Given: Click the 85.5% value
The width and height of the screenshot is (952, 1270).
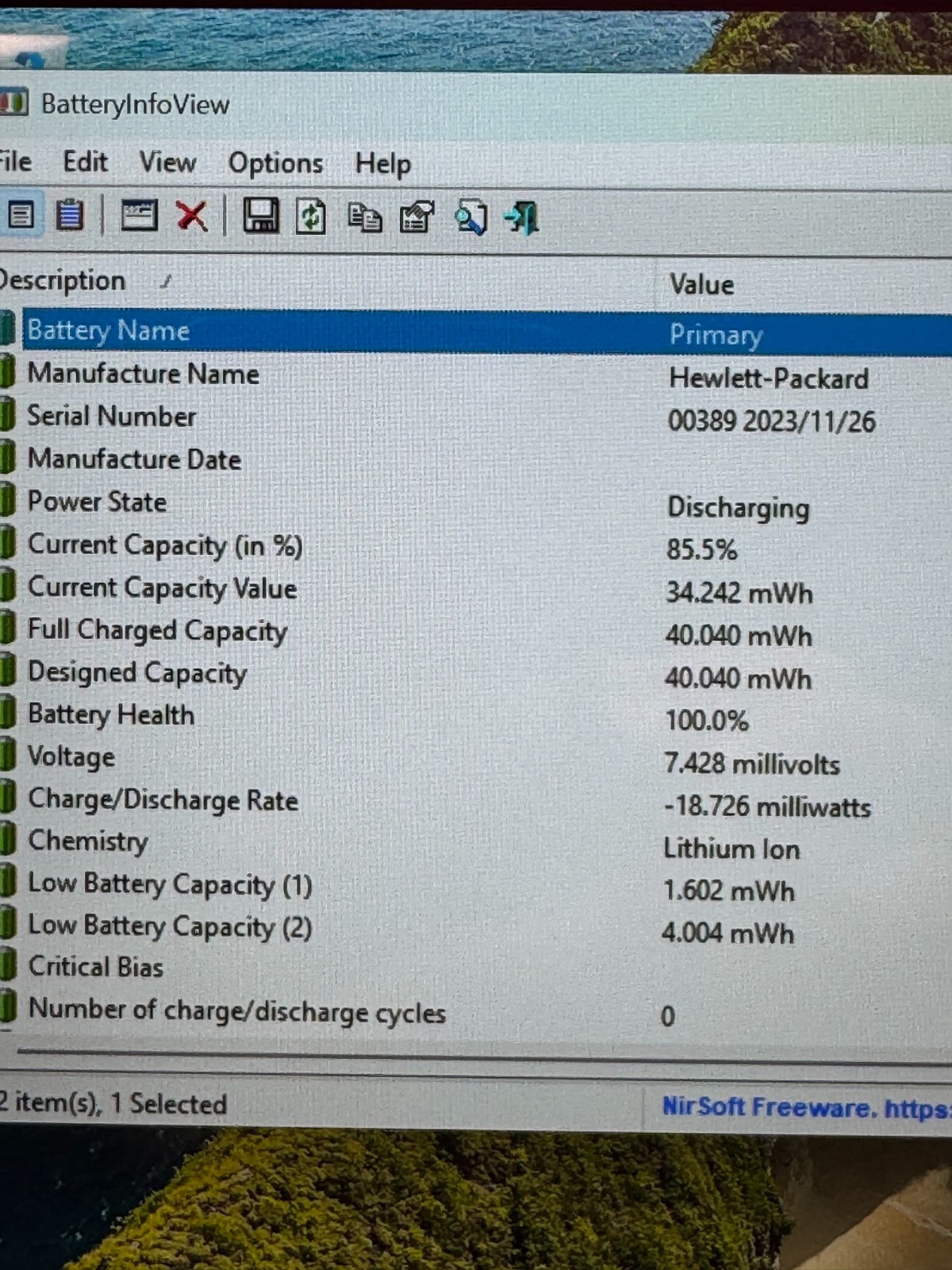Looking at the screenshot, I should (701, 549).
